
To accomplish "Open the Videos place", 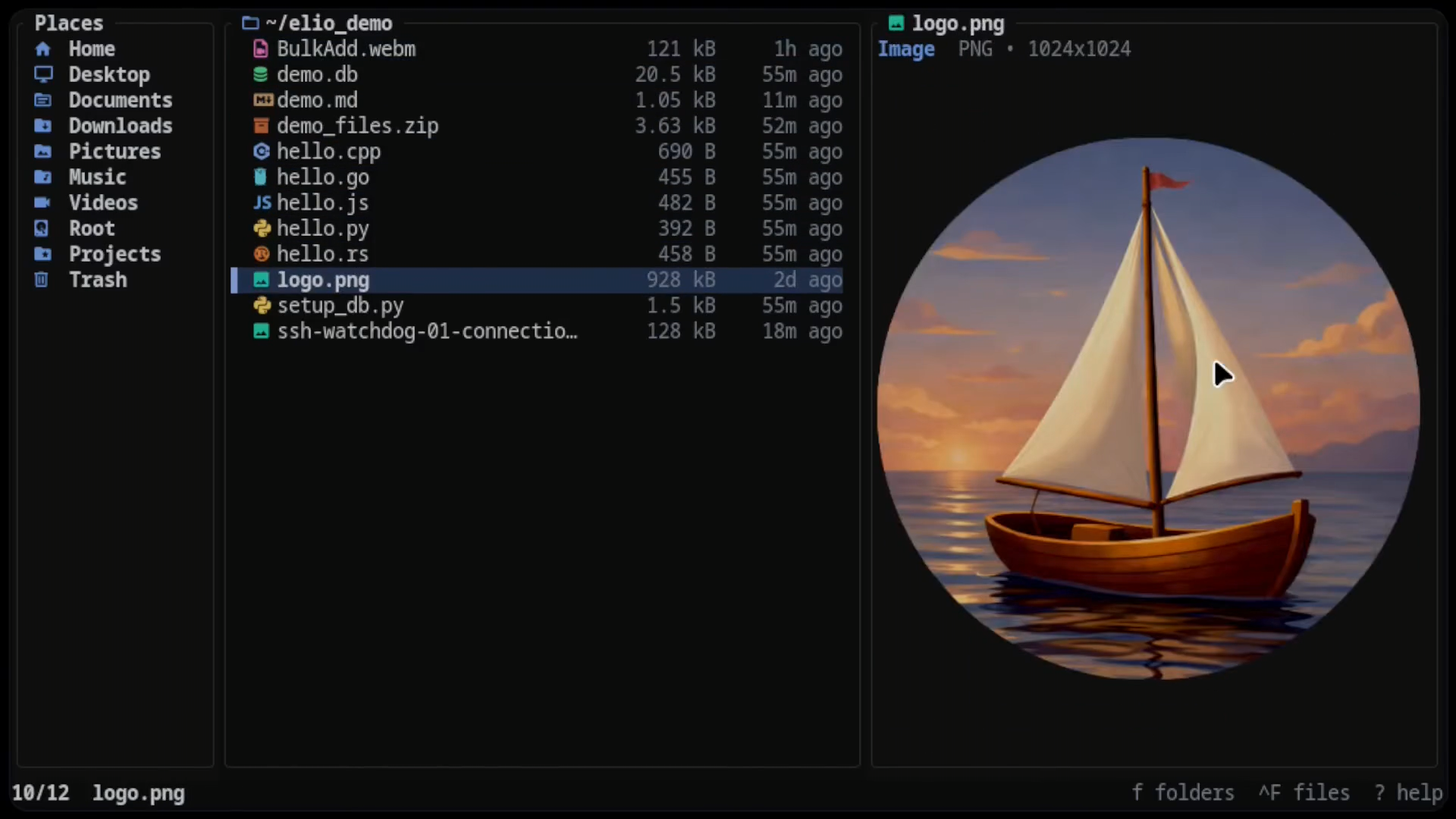I will (103, 203).
